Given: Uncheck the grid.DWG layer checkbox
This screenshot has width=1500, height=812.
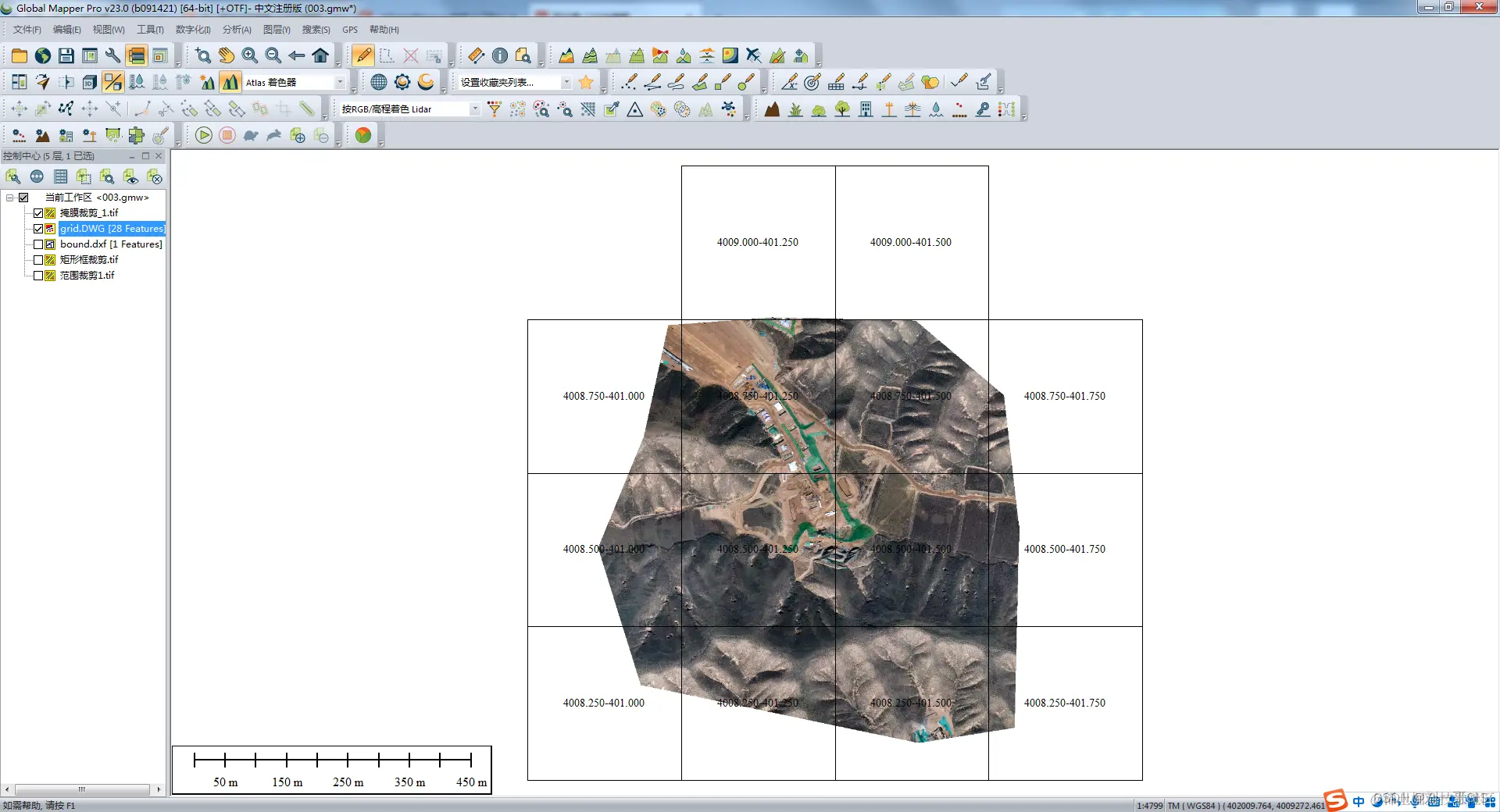Looking at the screenshot, I should [x=38, y=229].
